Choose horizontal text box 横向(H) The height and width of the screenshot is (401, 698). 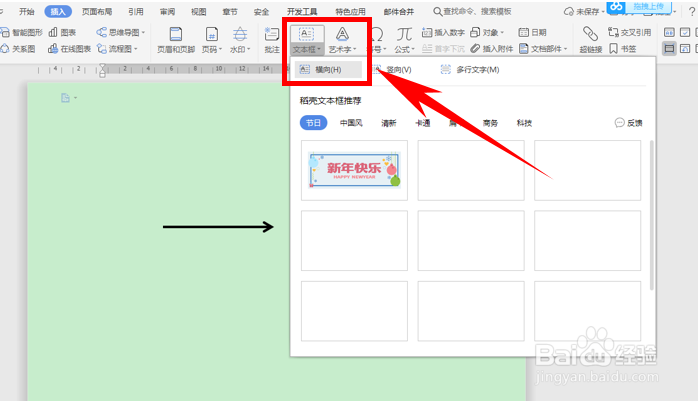click(x=328, y=69)
